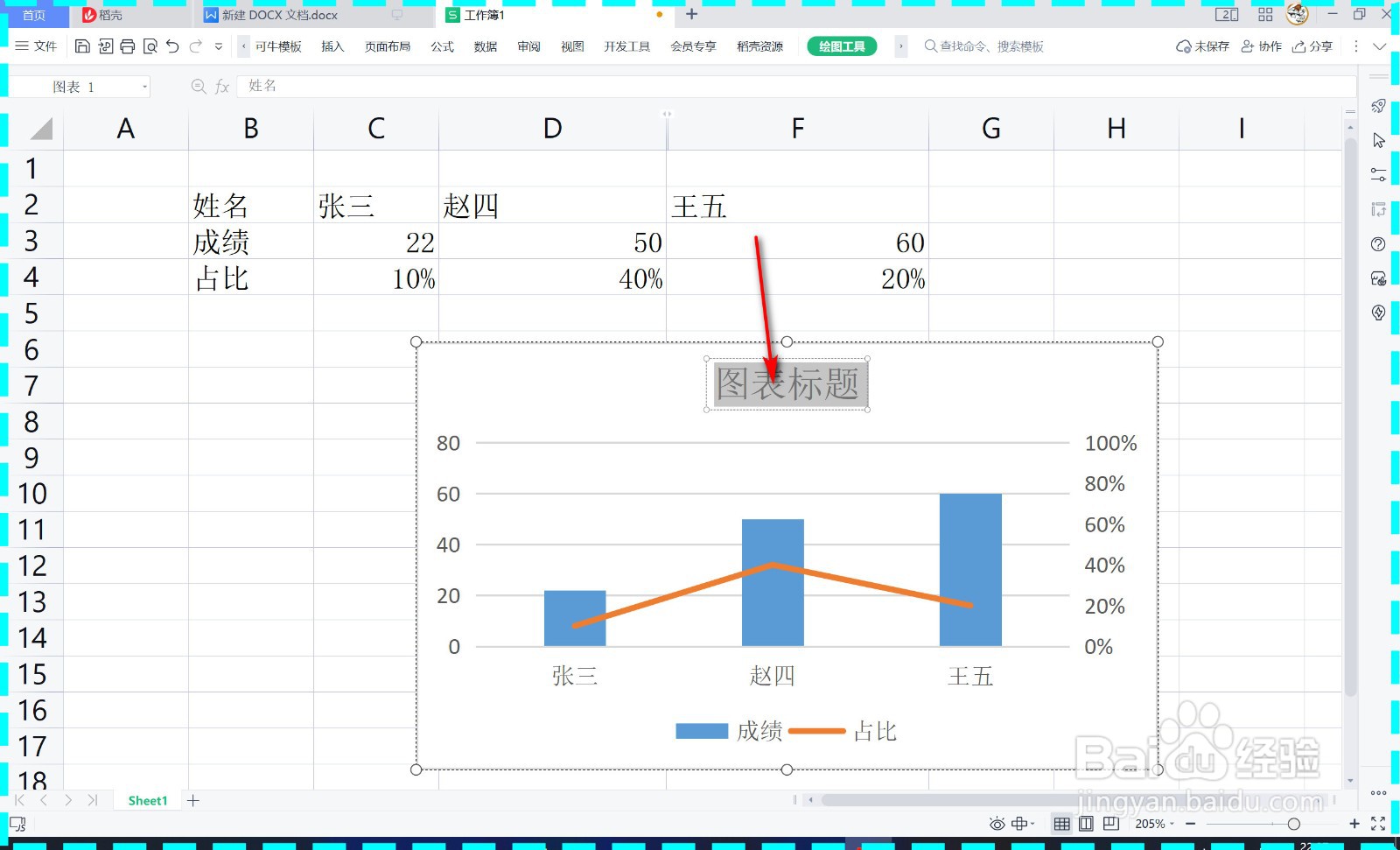Click the Save icon in quick access toolbar

pos(82,46)
